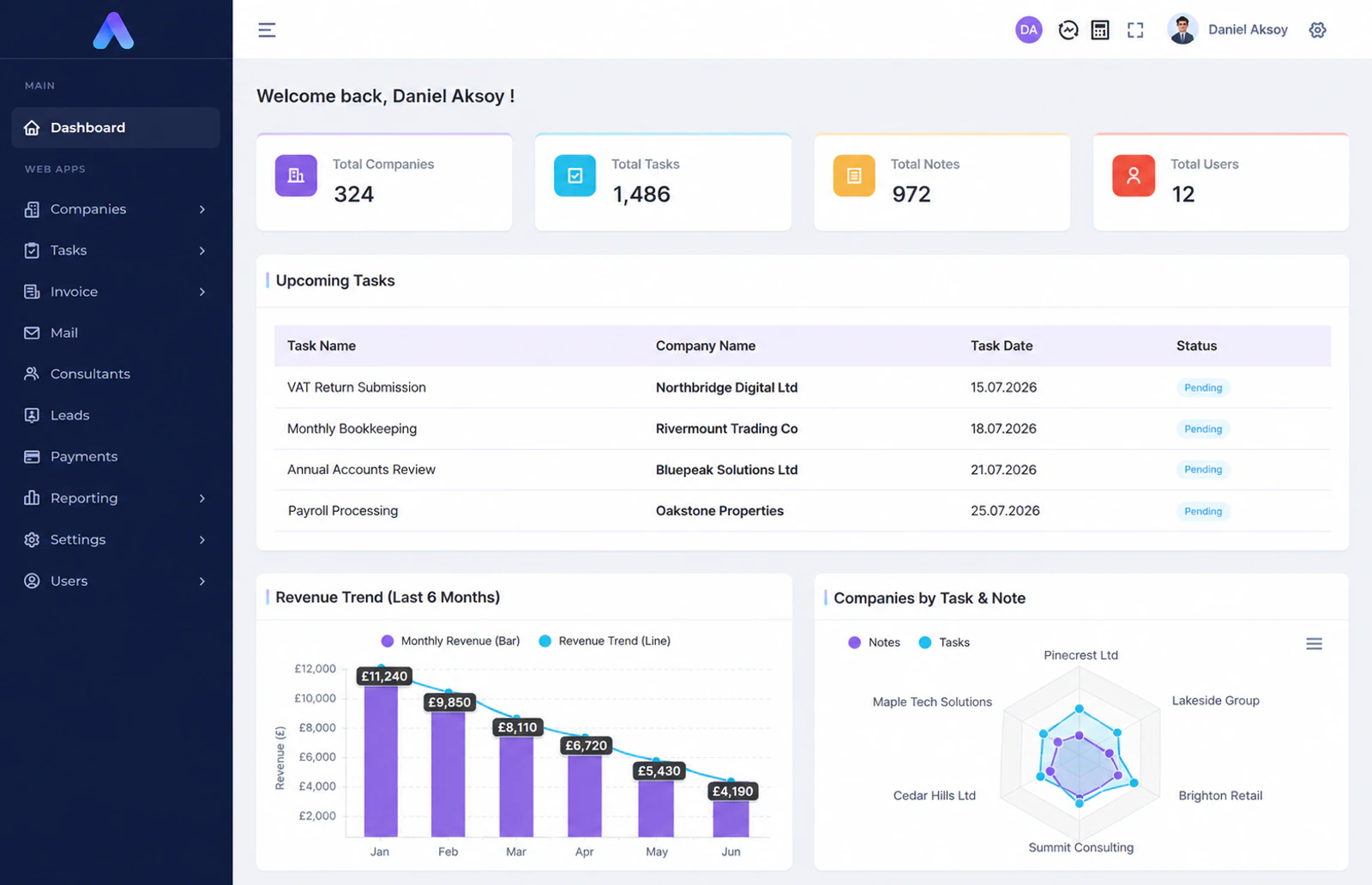Viewport: 1372px width, 885px height.
Task: Open the calculator icon in header
Action: [x=1100, y=30]
